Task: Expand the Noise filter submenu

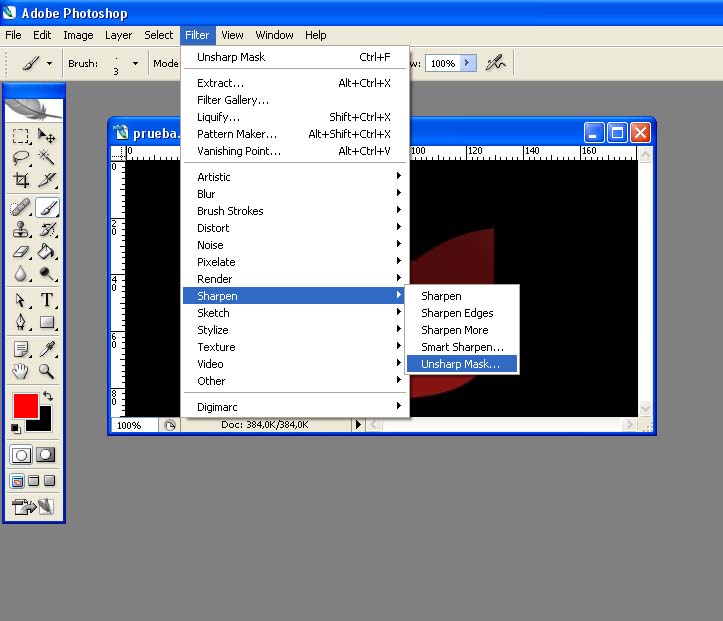Action: pos(294,245)
